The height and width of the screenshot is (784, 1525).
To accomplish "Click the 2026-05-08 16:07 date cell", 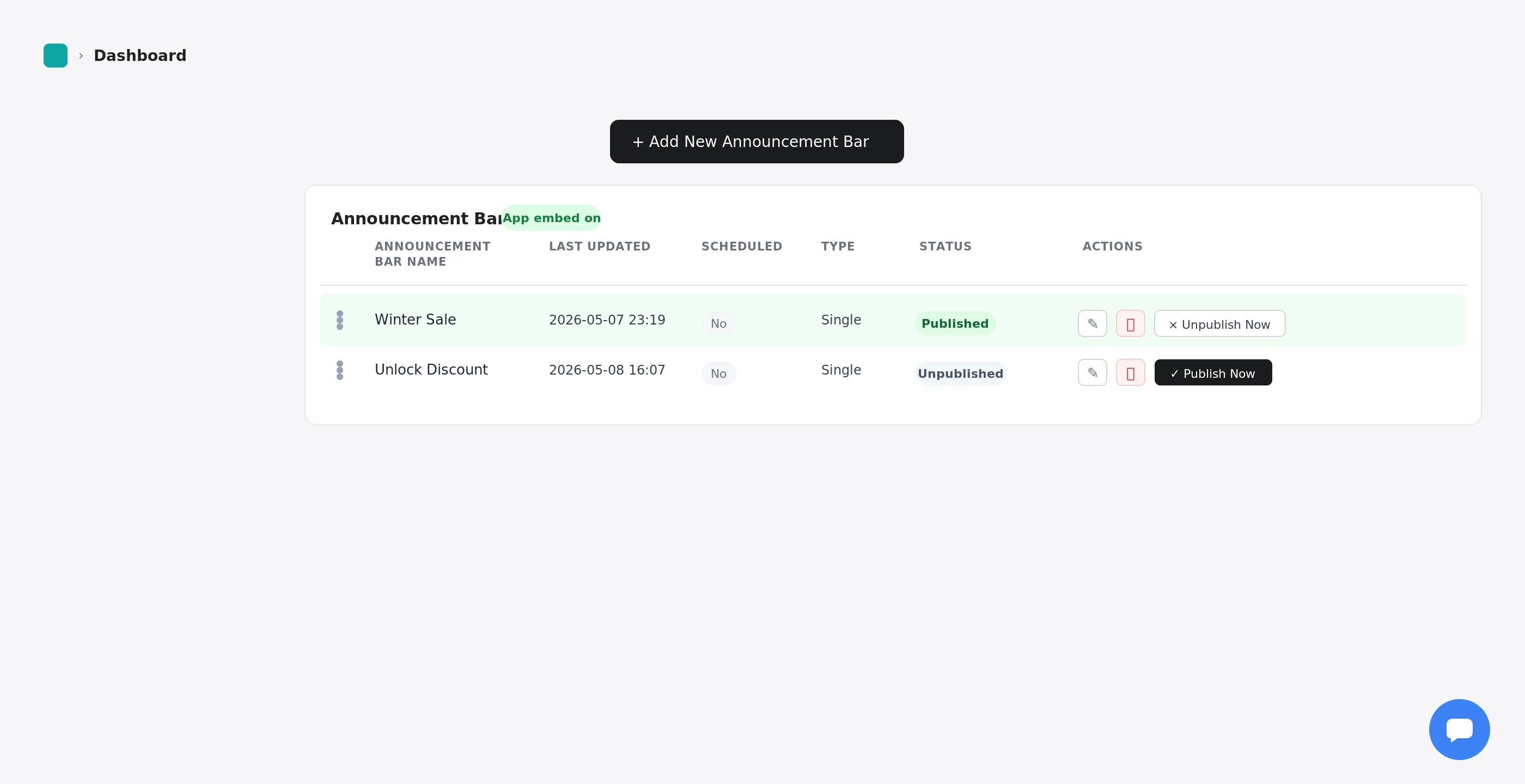I will pos(607,370).
